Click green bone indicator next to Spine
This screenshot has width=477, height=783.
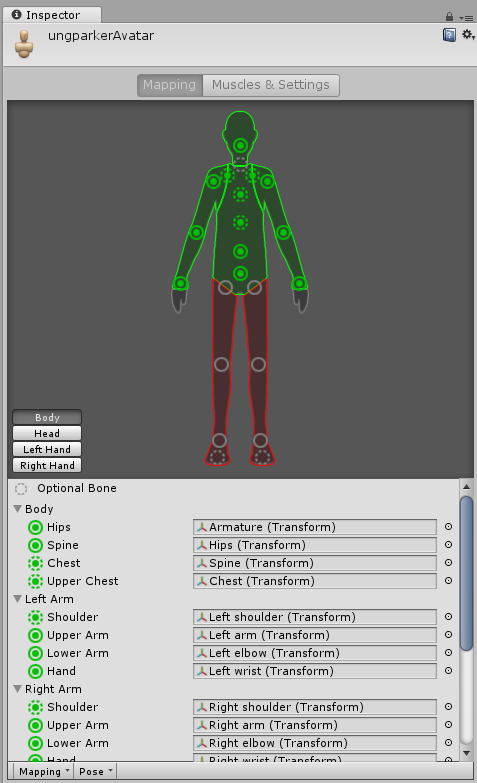pos(35,545)
